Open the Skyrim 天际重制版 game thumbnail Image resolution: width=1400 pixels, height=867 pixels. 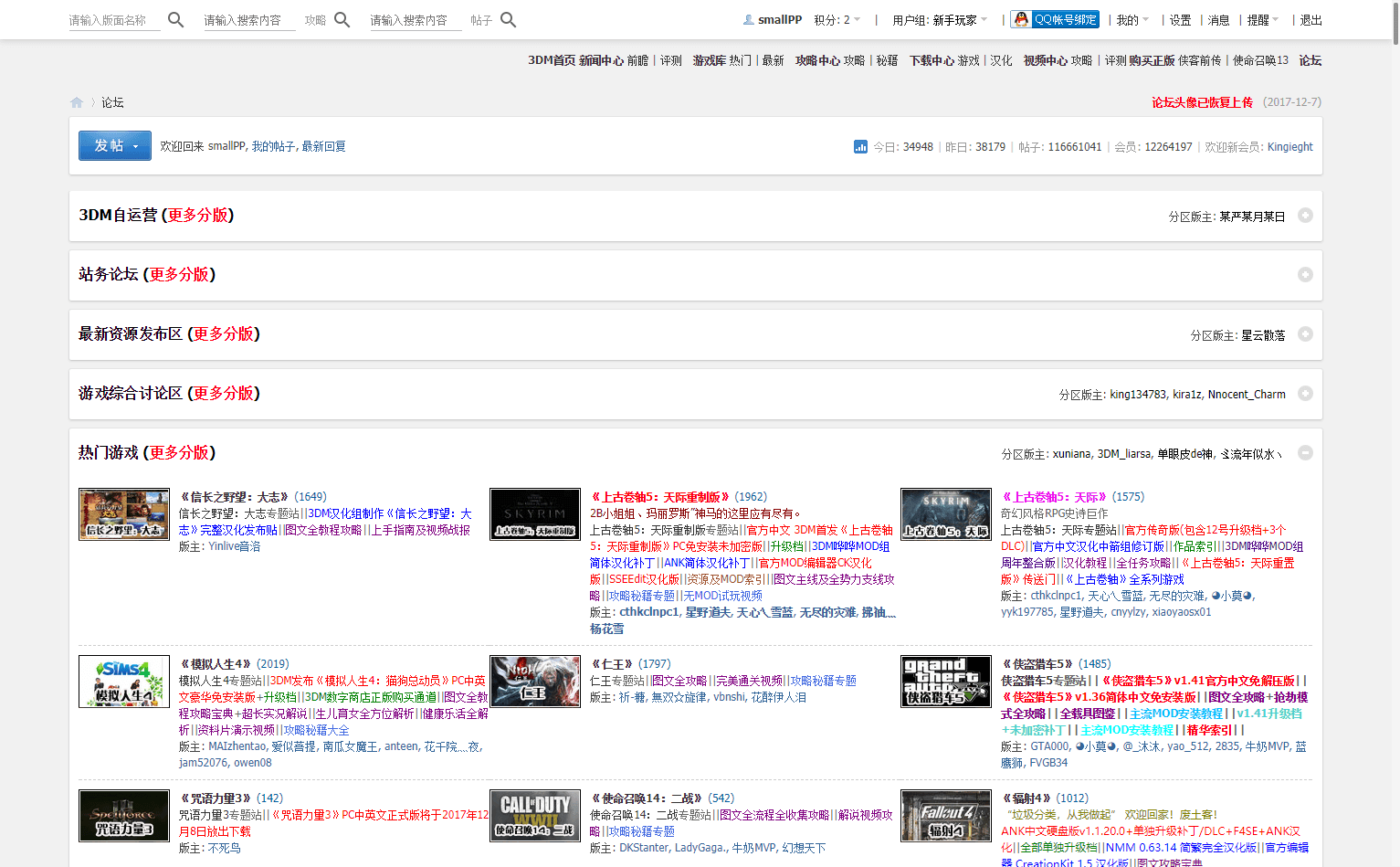click(x=535, y=513)
